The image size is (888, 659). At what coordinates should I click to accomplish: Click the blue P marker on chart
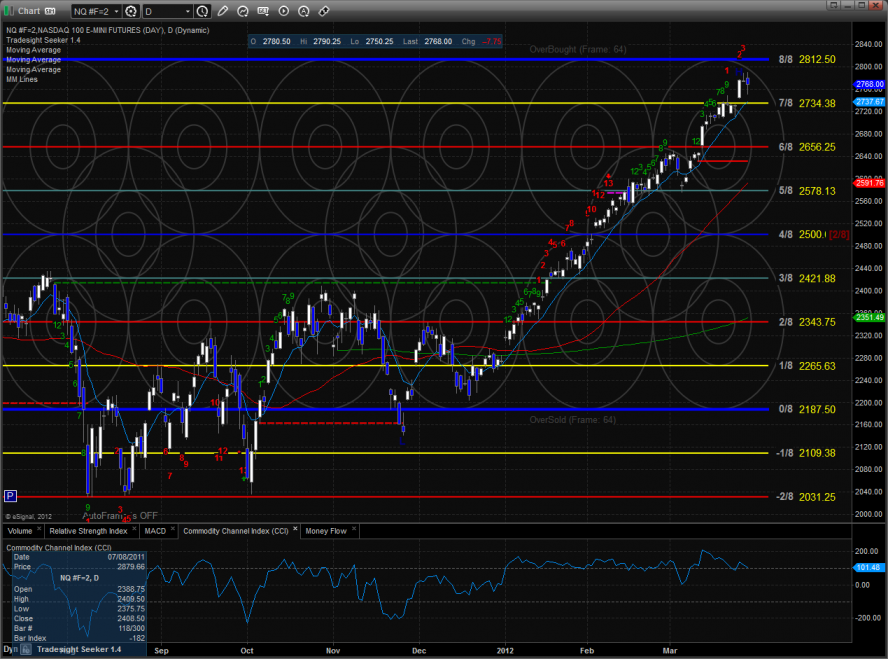10,495
